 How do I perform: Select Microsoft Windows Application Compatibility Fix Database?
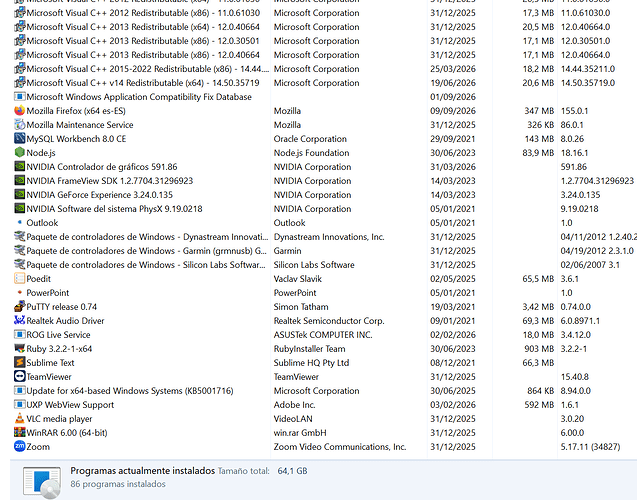(139, 97)
